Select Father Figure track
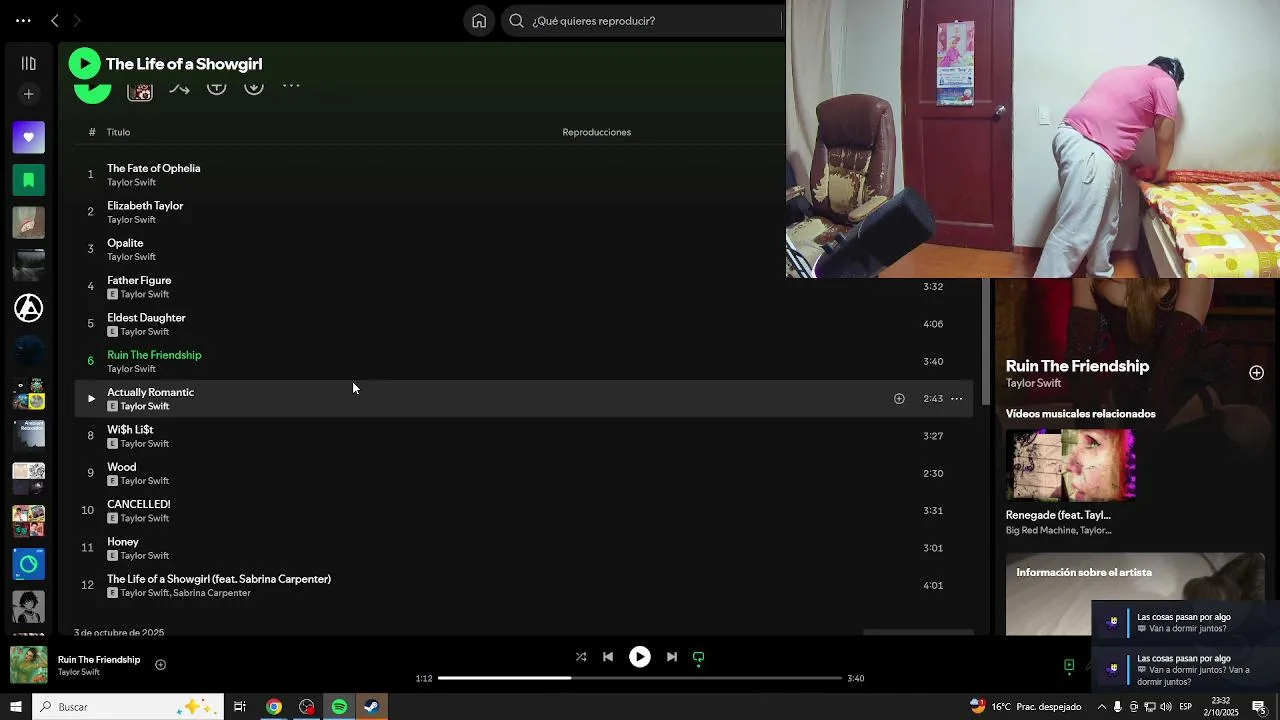Viewport: 1280px width, 720px height. click(139, 280)
